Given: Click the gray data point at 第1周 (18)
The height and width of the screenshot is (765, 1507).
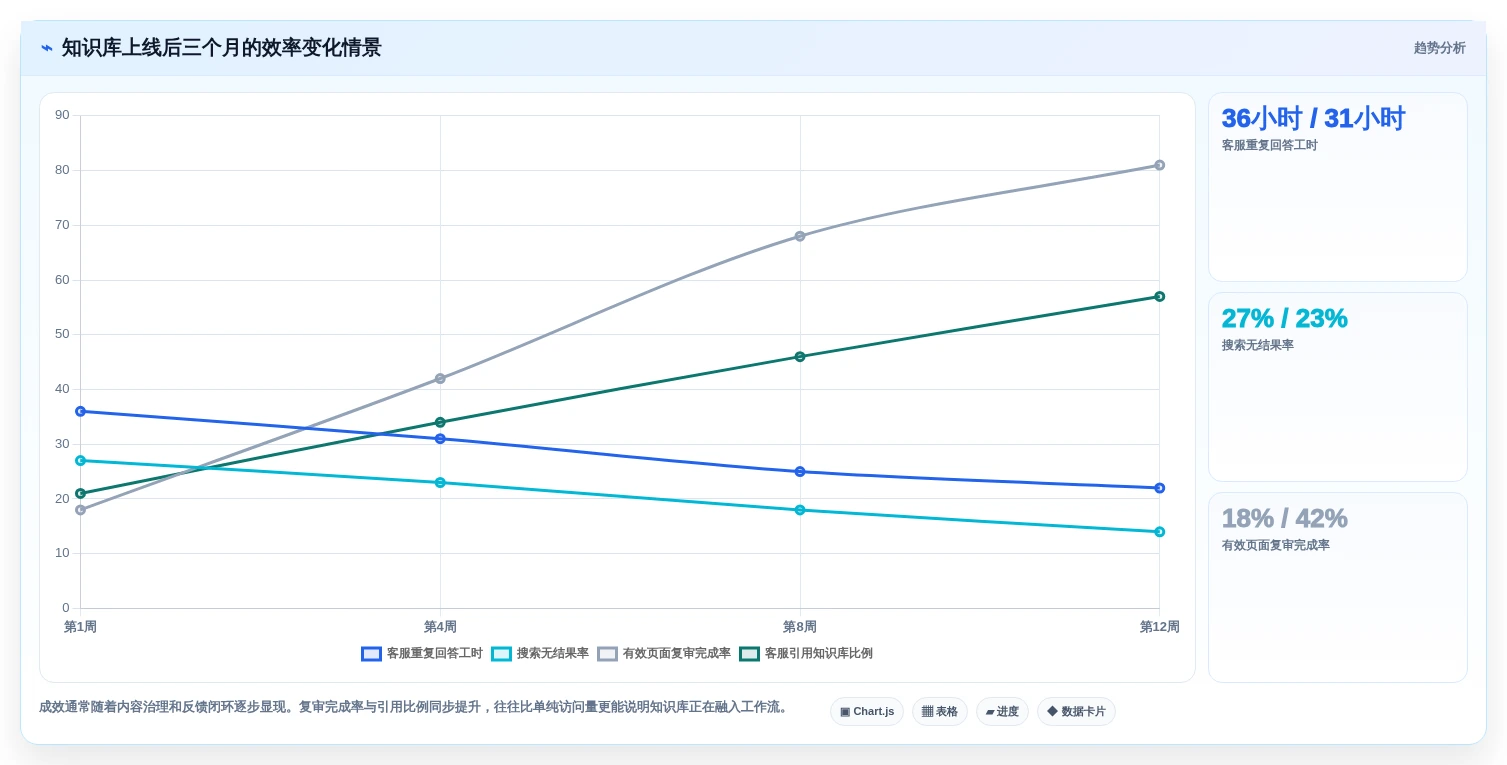Looking at the screenshot, I should click(81, 510).
